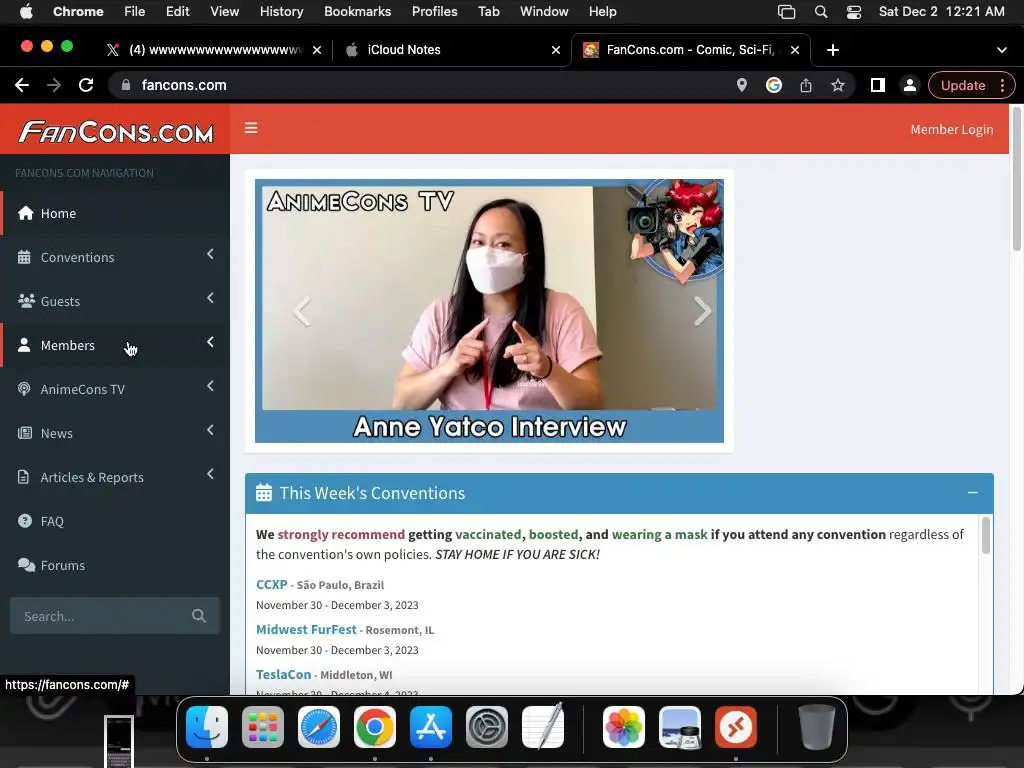This screenshot has height=768, width=1024.
Task: Click the FanCons.com logo
Action: click(116, 131)
